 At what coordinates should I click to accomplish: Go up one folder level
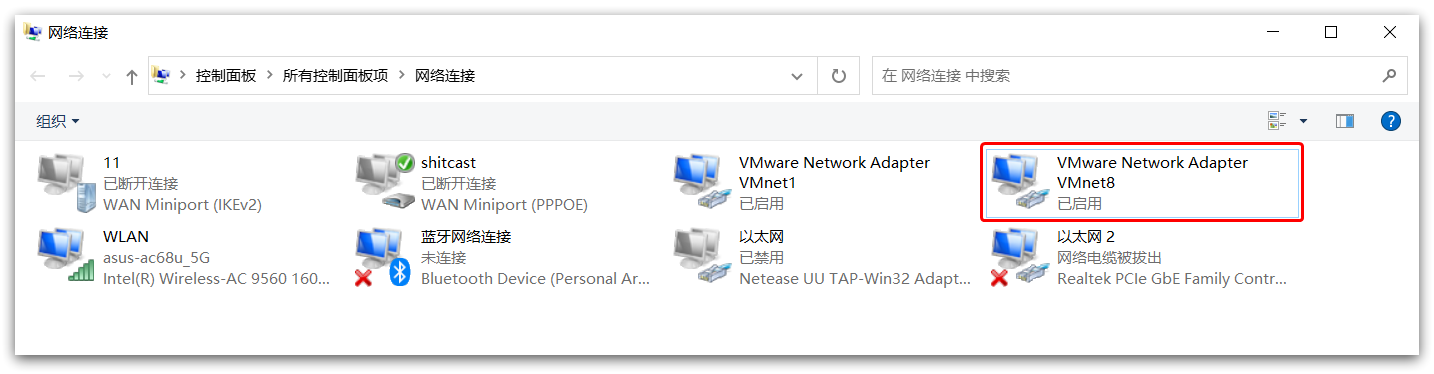pyautogui.click(x=132, y=76)
